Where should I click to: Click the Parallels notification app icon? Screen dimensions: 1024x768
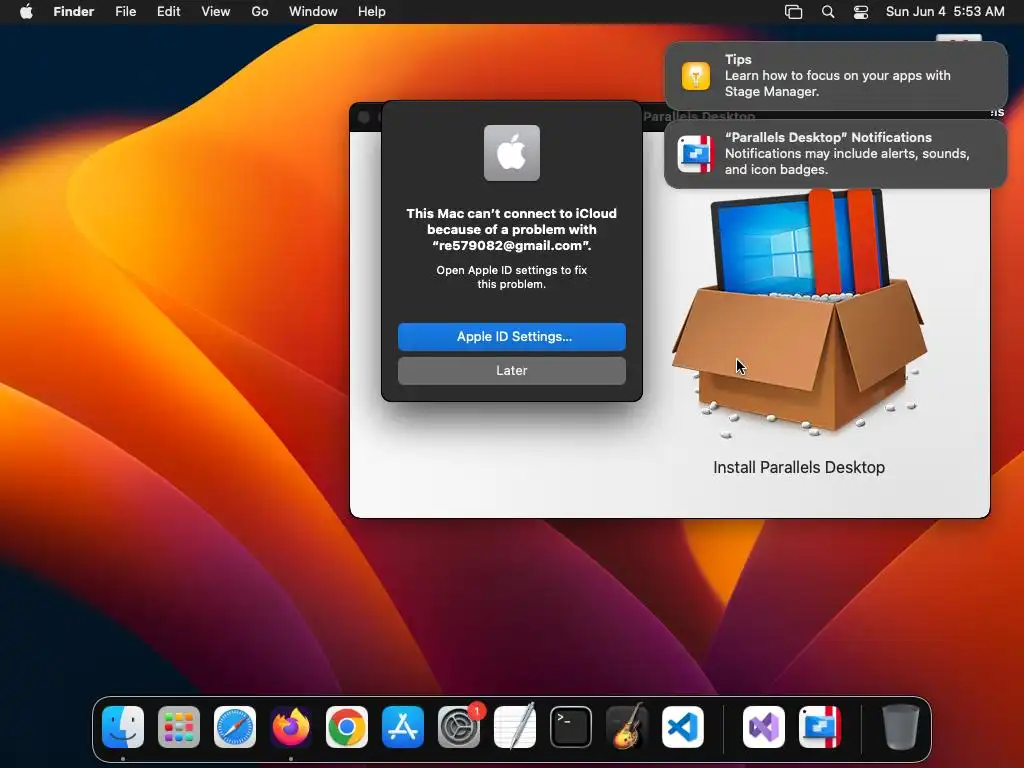[x=696, y=154]
